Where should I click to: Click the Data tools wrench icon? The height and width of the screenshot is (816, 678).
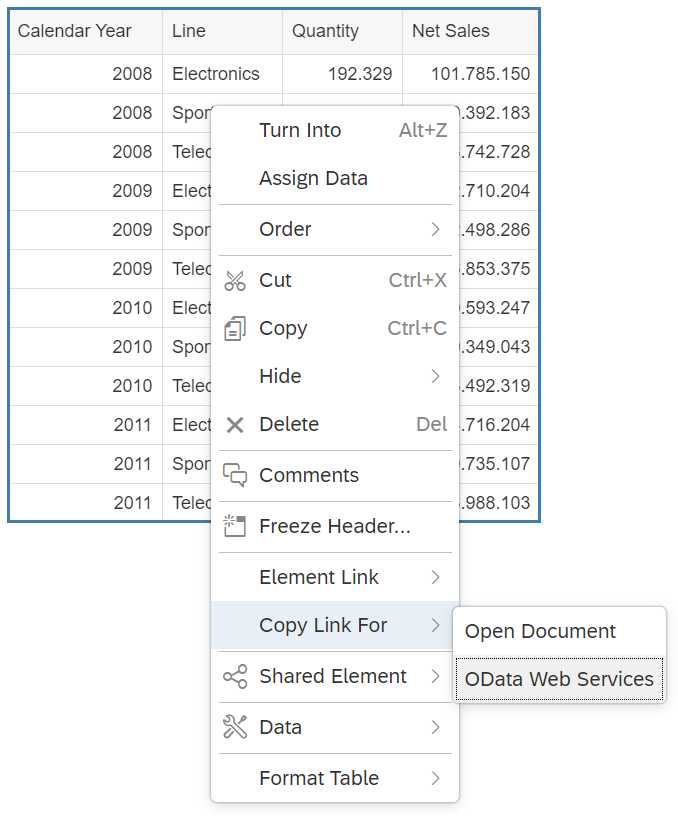point(235,727)
